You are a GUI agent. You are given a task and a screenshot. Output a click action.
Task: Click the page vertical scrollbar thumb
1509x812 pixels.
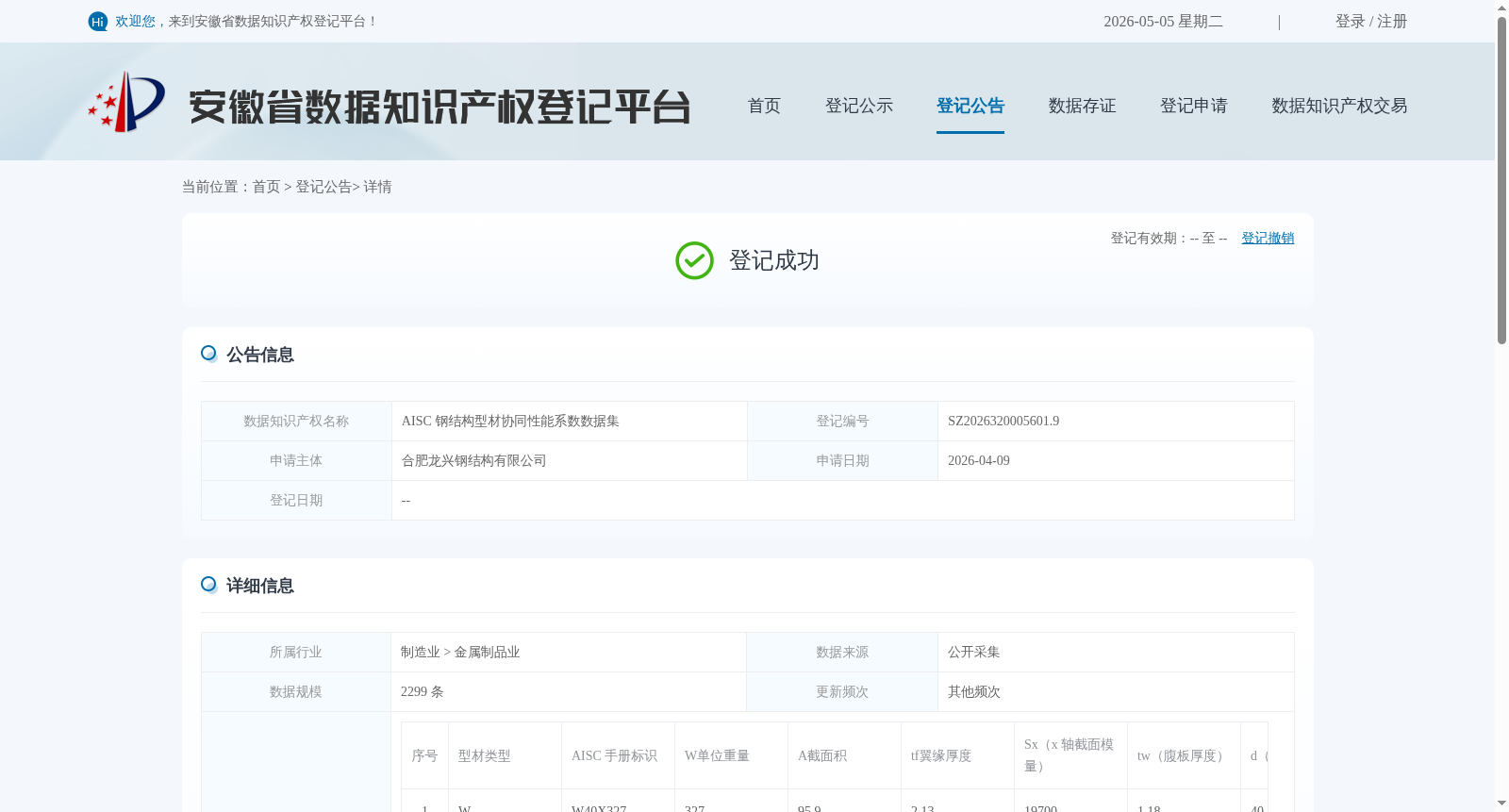(x=1501, y=179)
